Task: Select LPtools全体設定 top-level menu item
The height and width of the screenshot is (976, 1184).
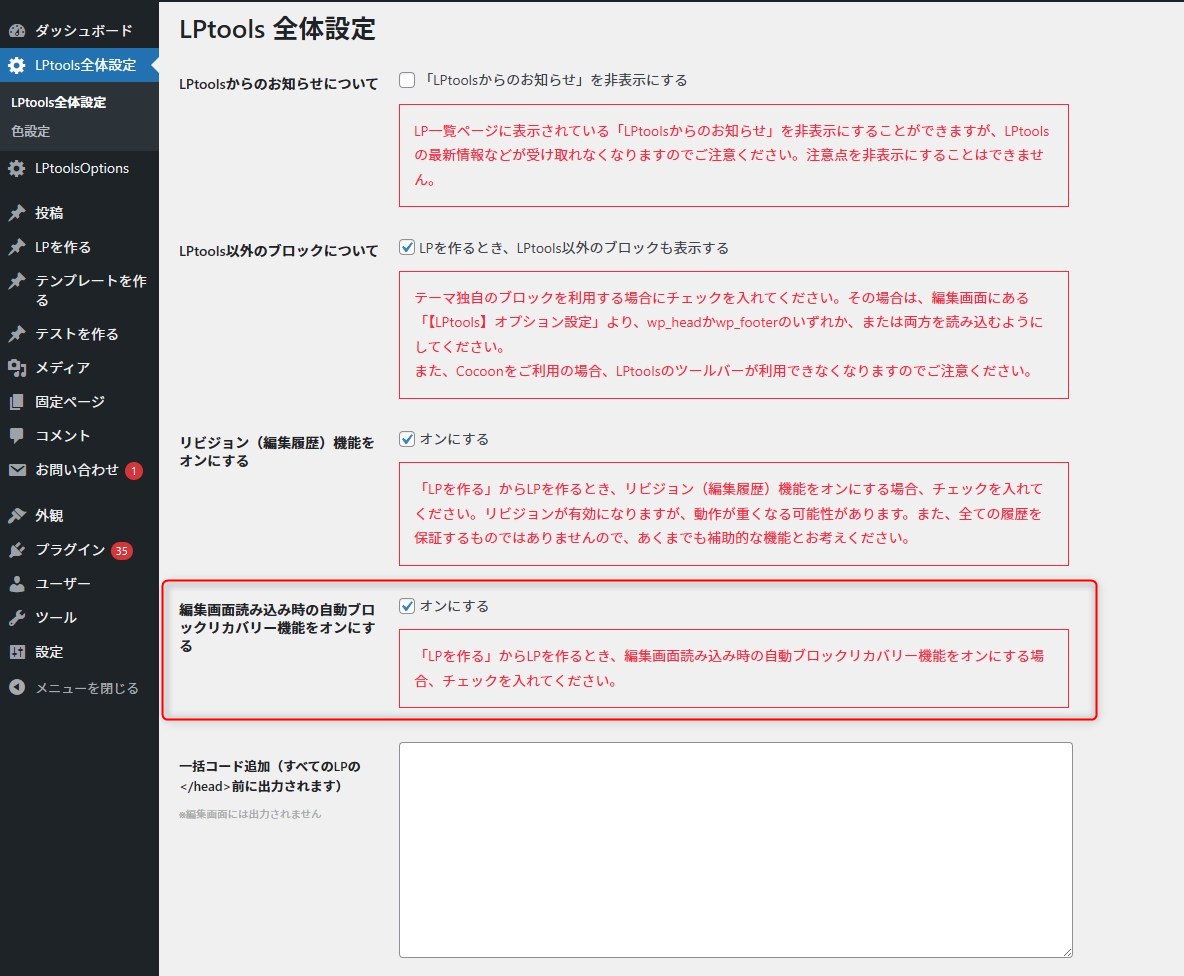Action: [x=79, y=66]
